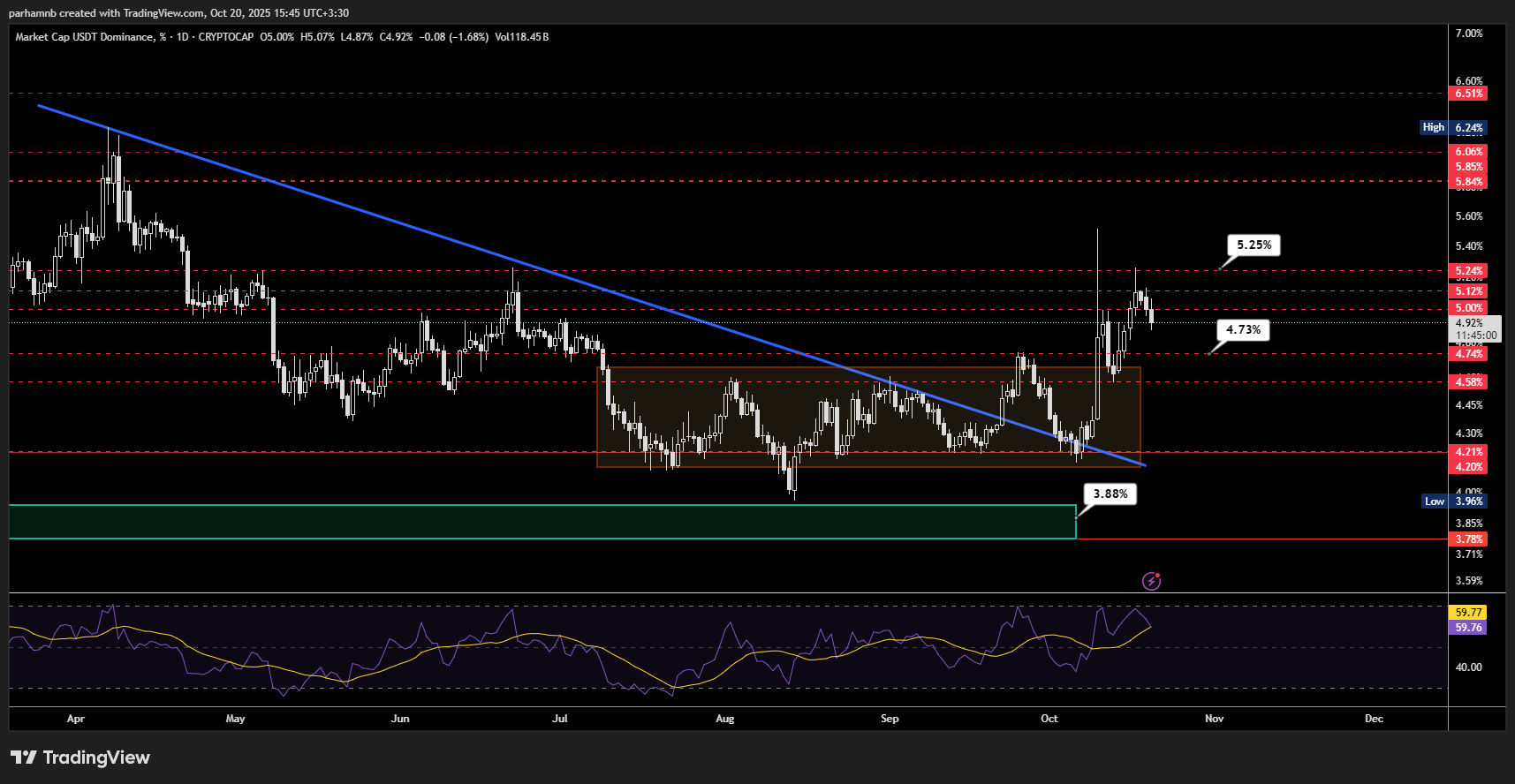Screen dimensions: 1515x784
Task: Click the yellow 59.77 RSI value label
Action: pyautogui.click(x=1468, y=612)
